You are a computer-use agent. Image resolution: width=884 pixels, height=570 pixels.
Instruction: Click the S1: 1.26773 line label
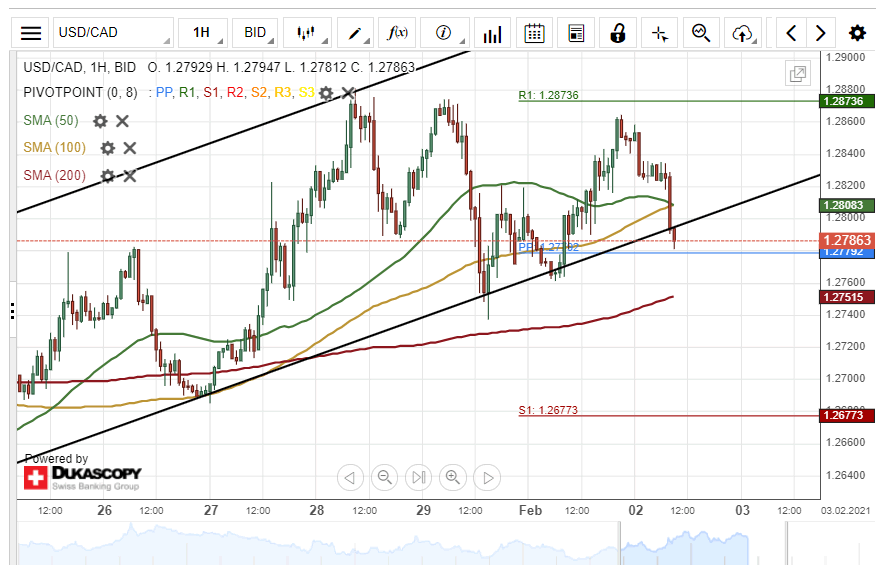(549, 410)
